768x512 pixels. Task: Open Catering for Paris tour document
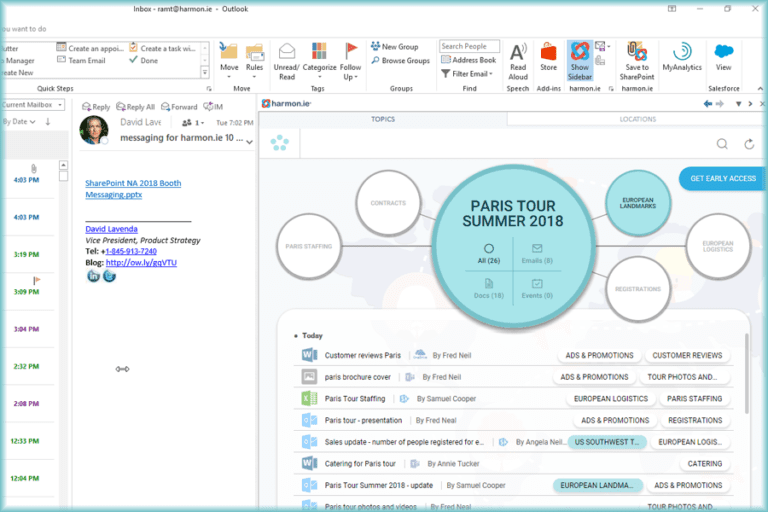click(360, 463)
